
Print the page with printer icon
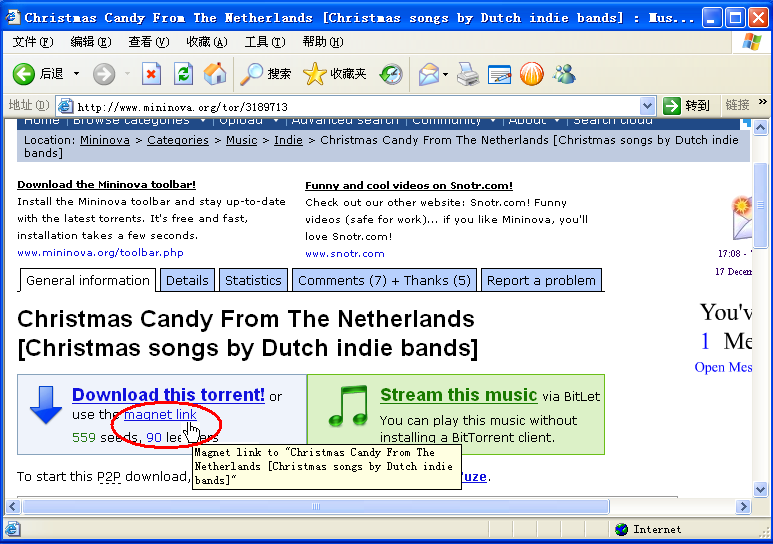[x=467, y=74]
